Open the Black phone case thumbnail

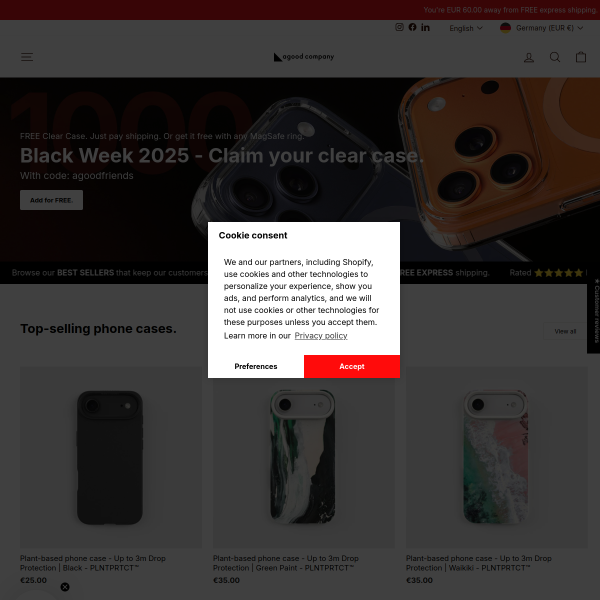[111, 457]
